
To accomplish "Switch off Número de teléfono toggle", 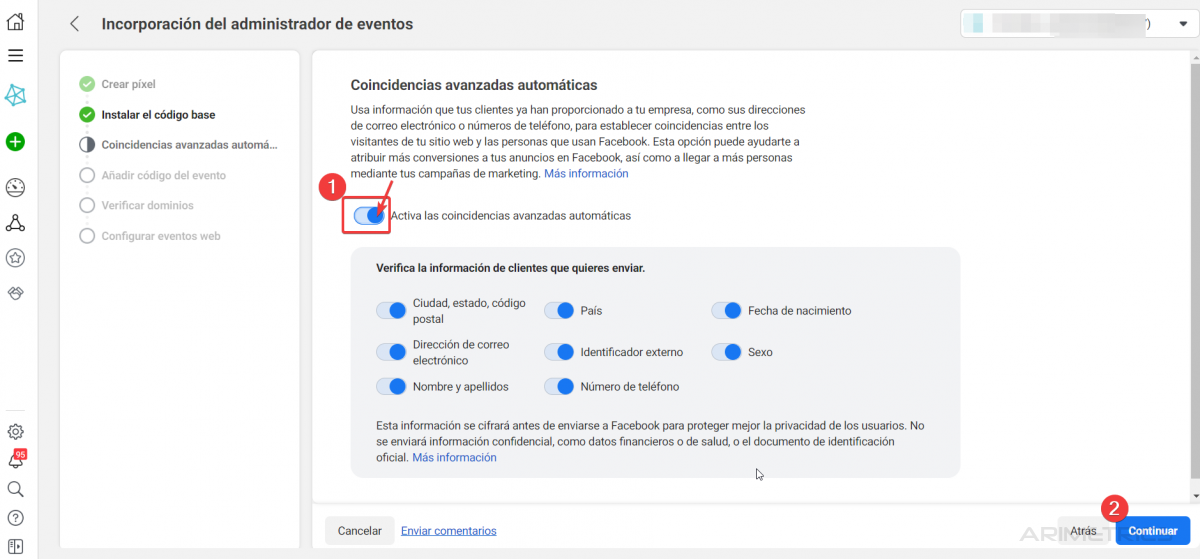I will pos(558,386).
